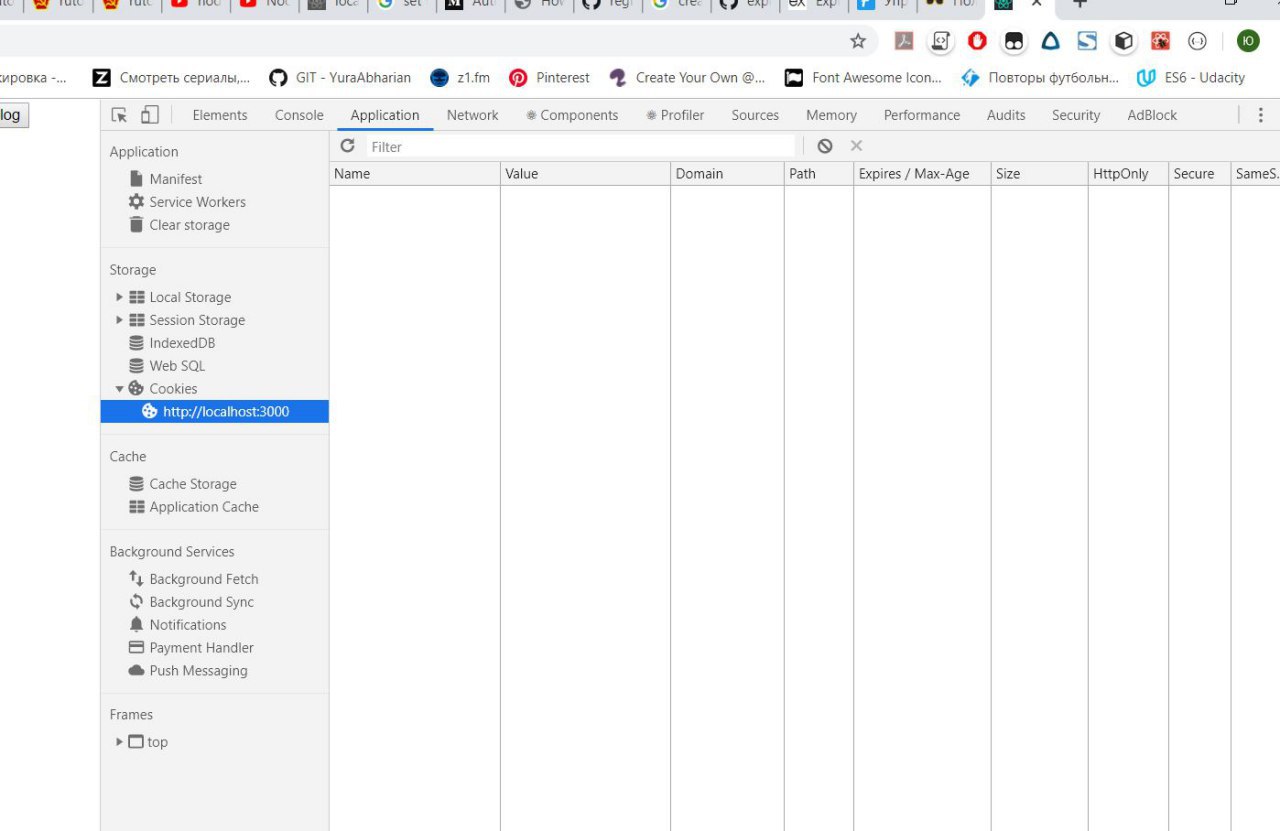Open the black cube extension icon

tap(1124, 41)
